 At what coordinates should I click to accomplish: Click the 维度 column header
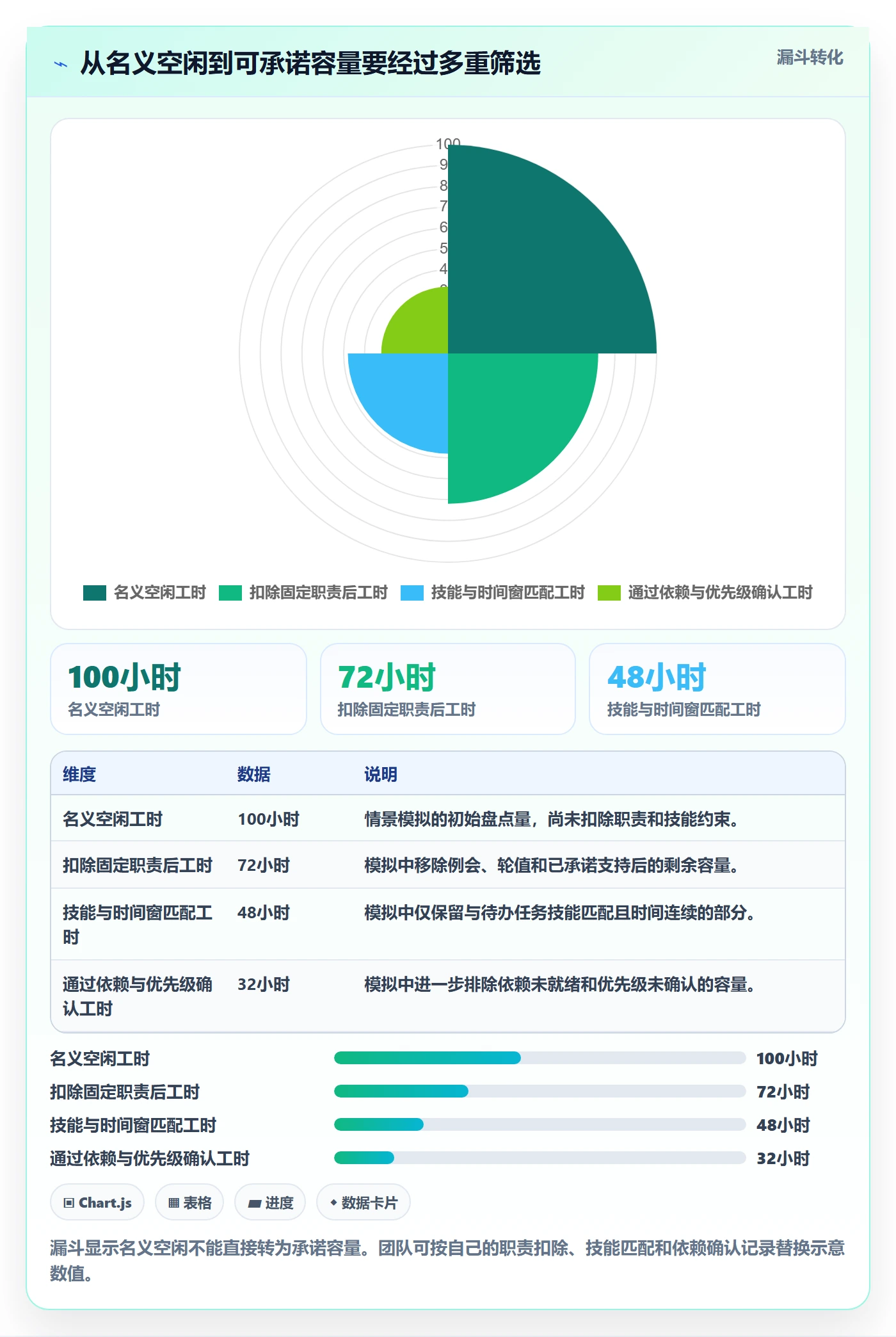pos(79,774)
